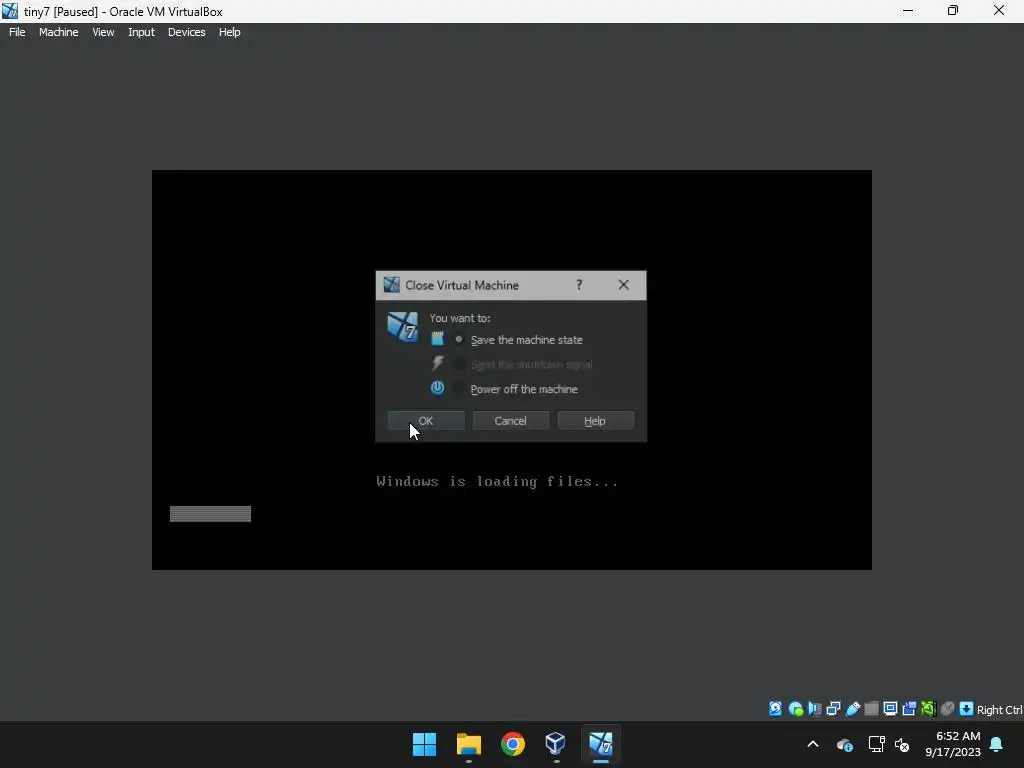The height and width of the screenshot is (768, 1024).
Task: Click the muted volume tray icon
Action: [x=902, y=744]
